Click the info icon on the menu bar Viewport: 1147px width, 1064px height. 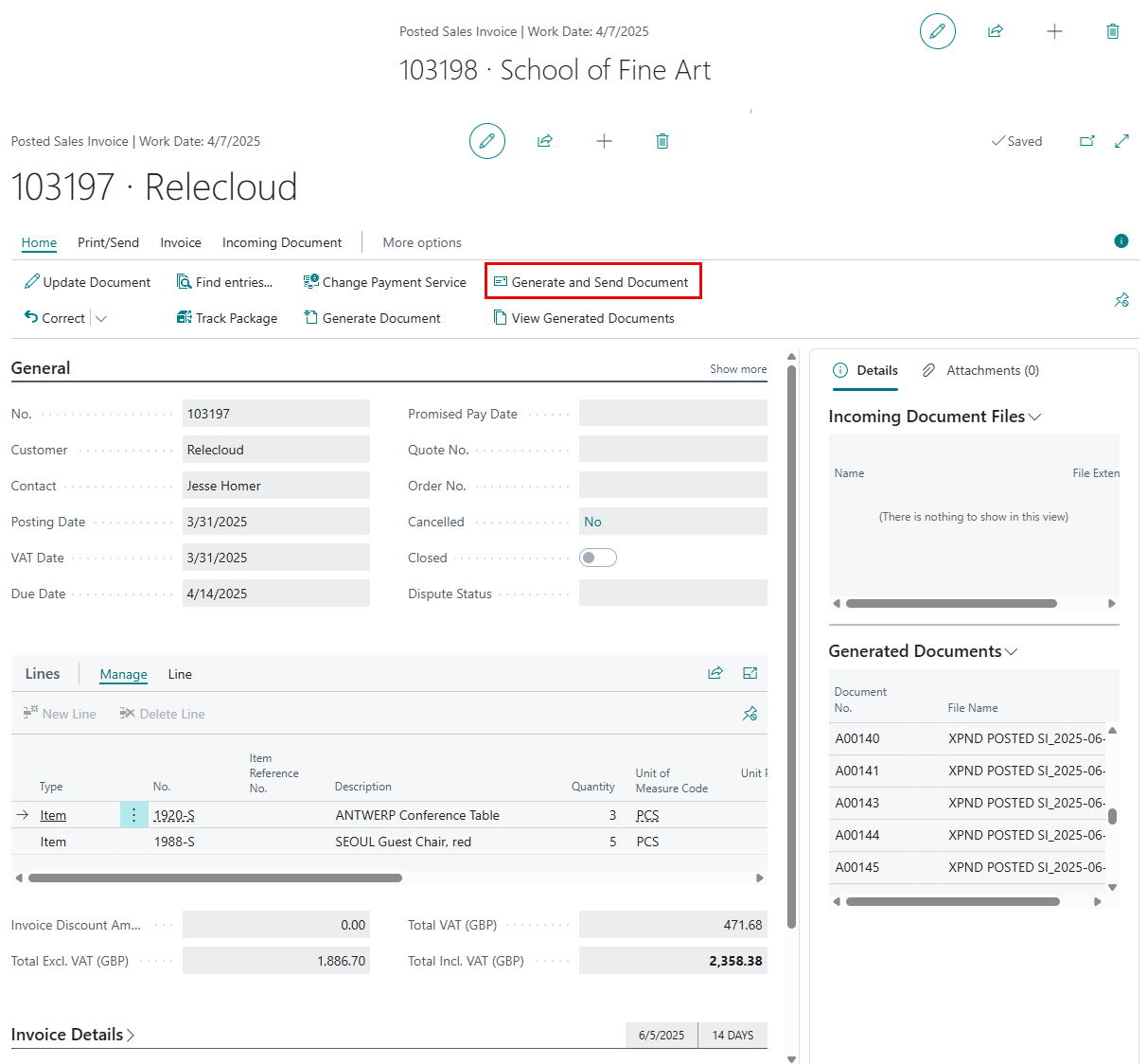click(1121, 241)
